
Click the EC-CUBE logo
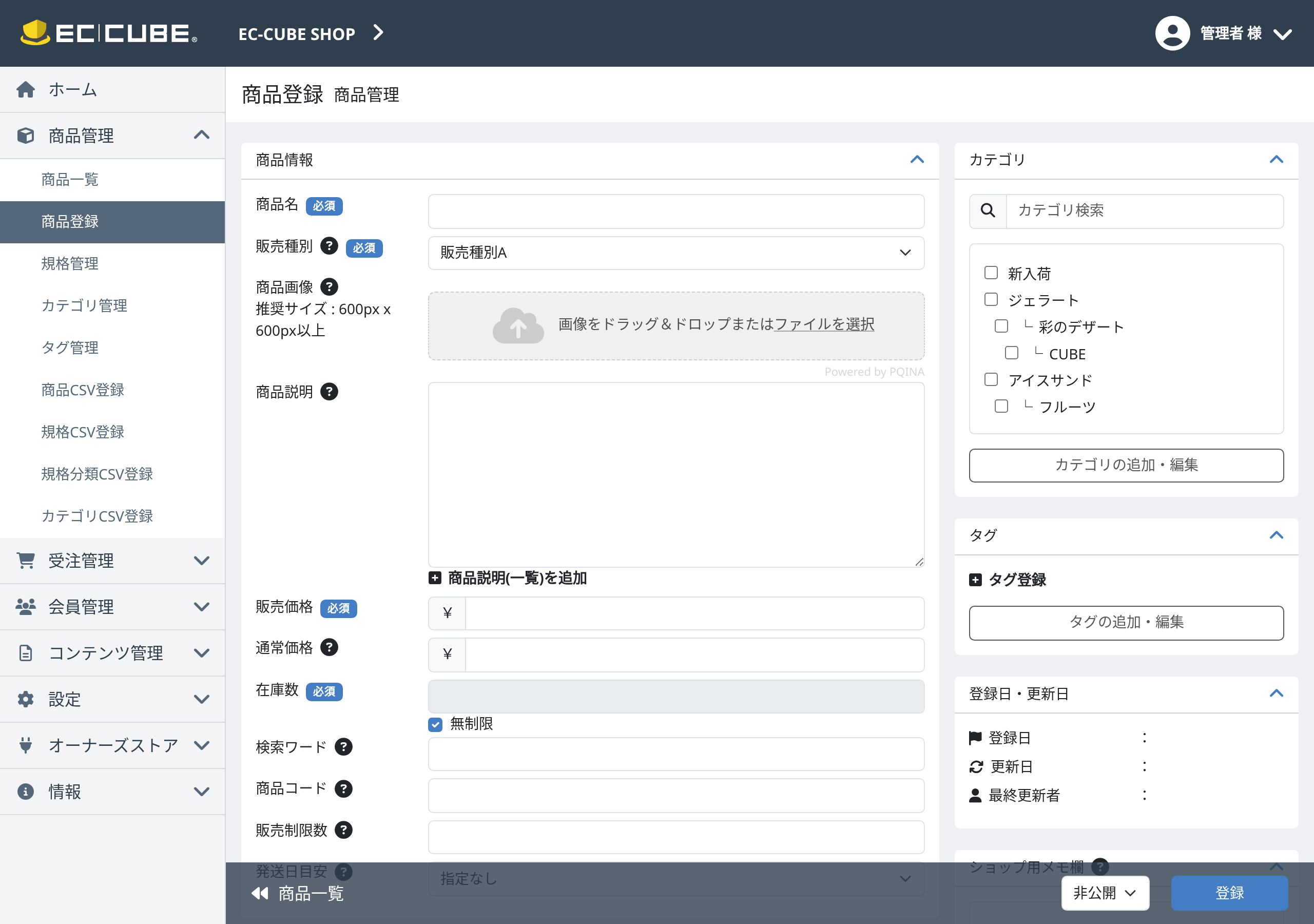coord(109,33)
